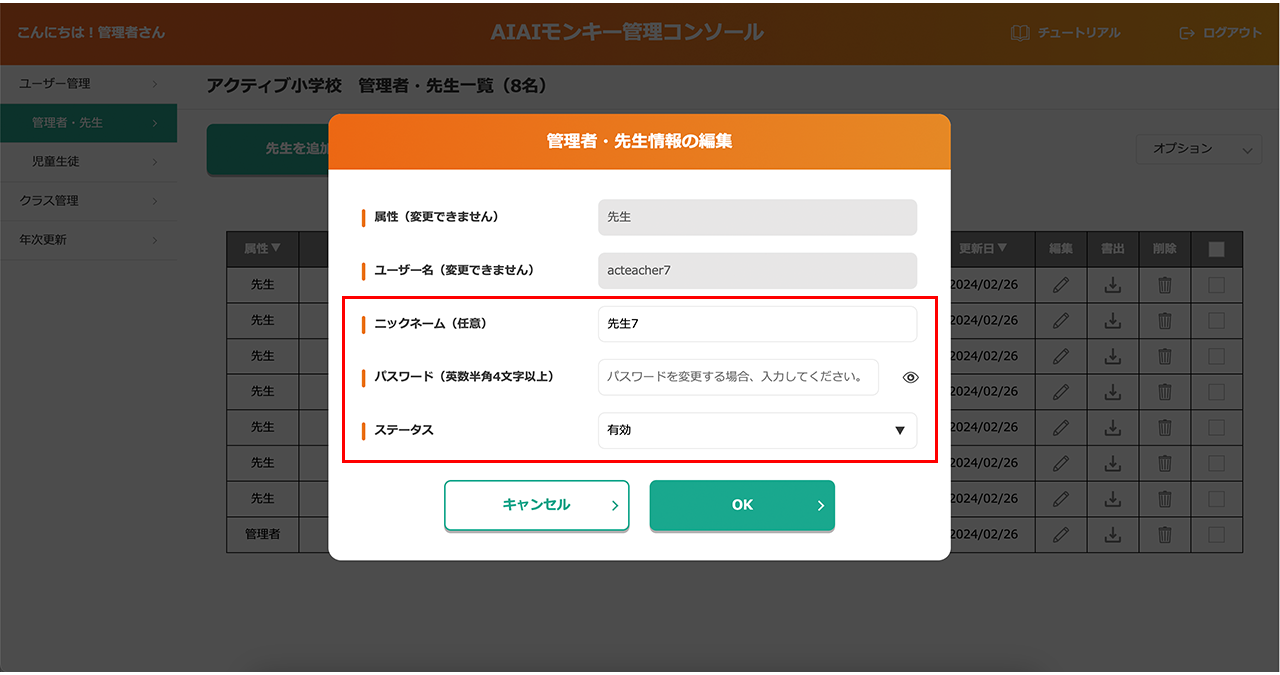This screenshot has height=675, width=1280.
Task: Click the パスワード input field
Action: 738,378
